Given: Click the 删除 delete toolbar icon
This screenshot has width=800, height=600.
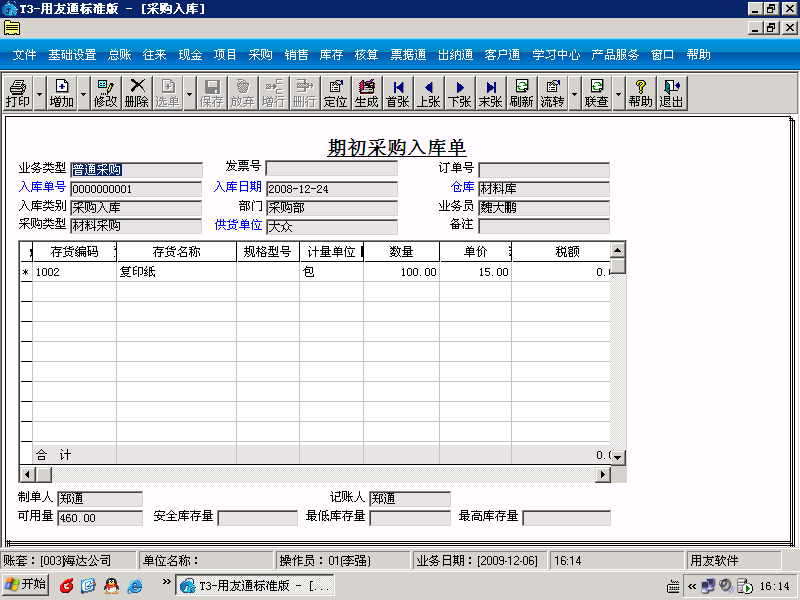Looking at the screenshot, I should pos(137,93).
